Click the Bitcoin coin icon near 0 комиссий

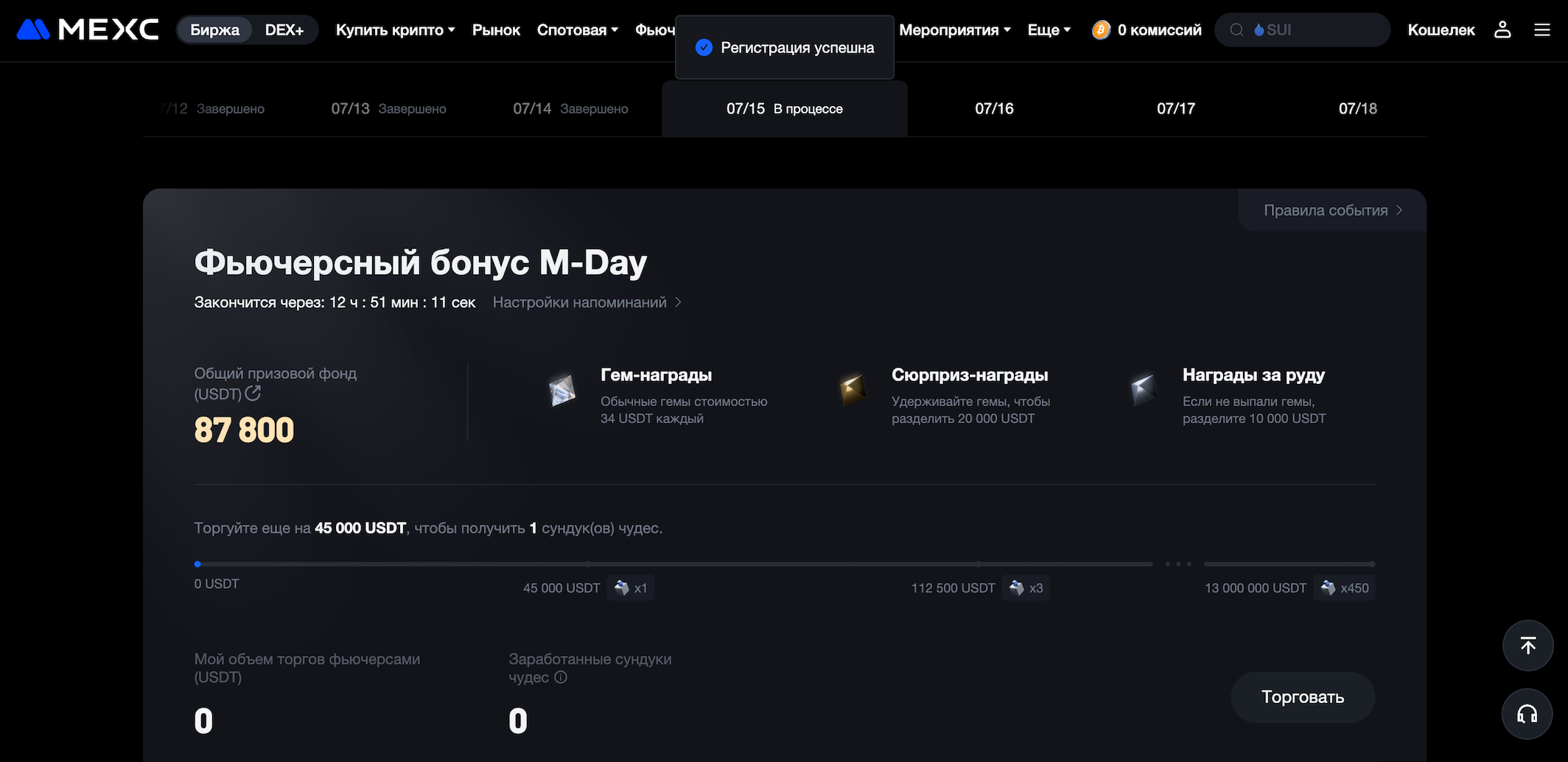pyautogui.click(x=1101, y=29)
